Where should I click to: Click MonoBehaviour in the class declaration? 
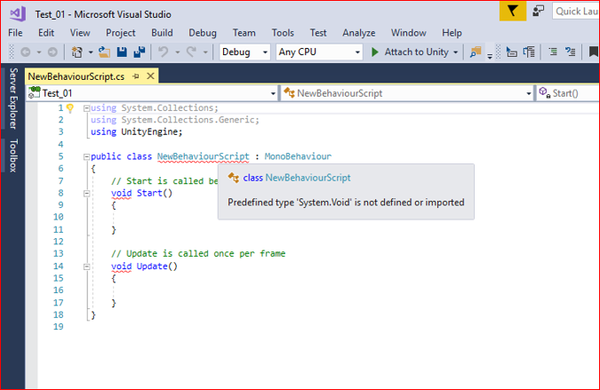[x=298, y=156]
